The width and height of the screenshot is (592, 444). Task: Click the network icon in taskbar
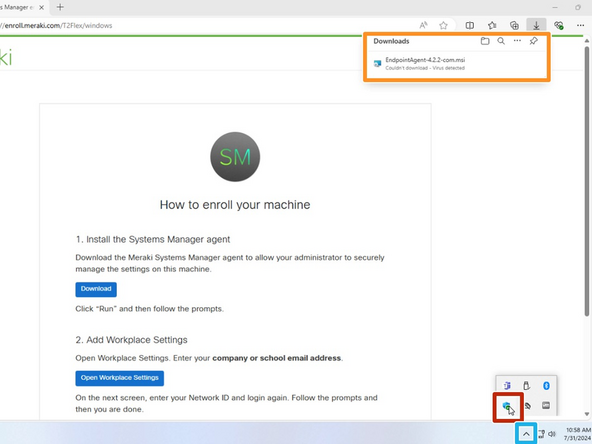[x=541, y=434]
